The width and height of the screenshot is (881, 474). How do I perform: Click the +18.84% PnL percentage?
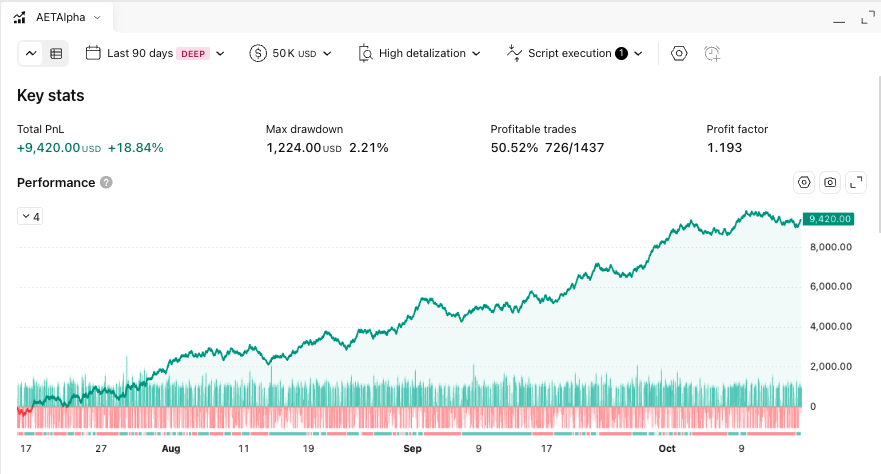(x=135, y=148)
